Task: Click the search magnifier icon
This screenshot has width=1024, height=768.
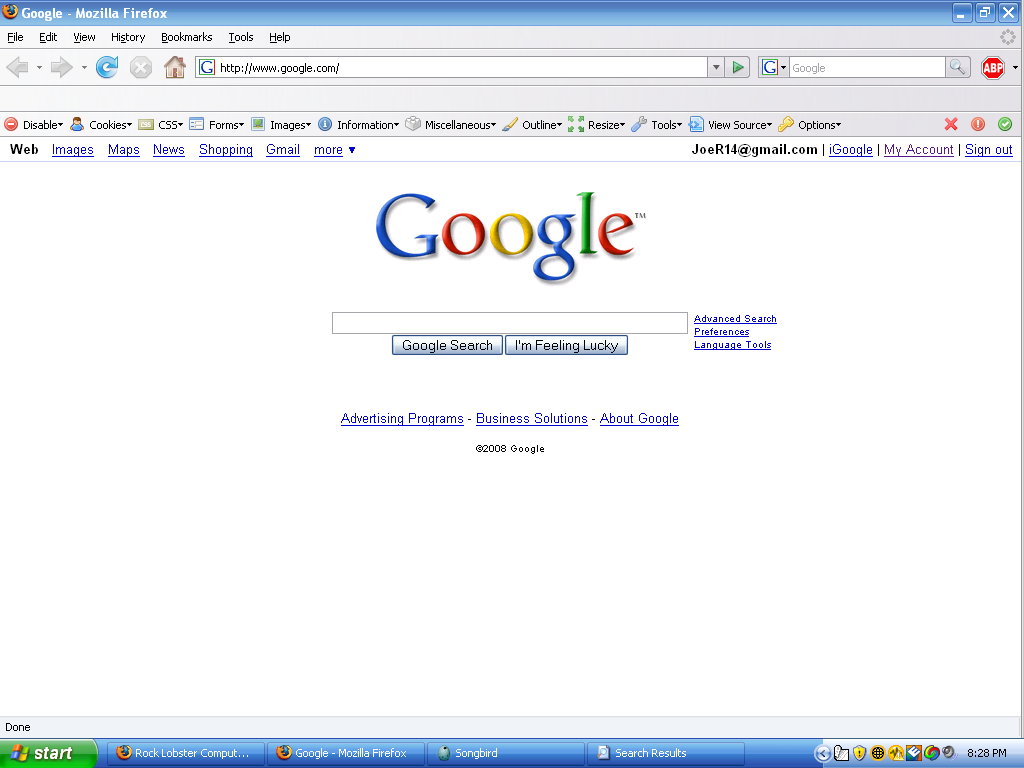Action: (x=957, y=67)
